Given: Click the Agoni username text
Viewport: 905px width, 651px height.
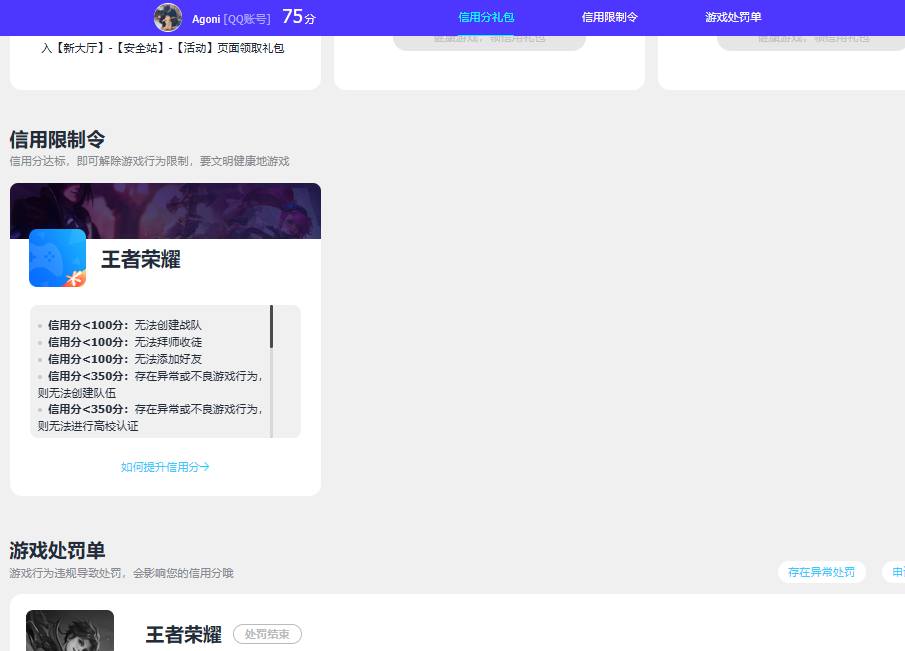Looking at the screenshot, I should coord(206,19).
